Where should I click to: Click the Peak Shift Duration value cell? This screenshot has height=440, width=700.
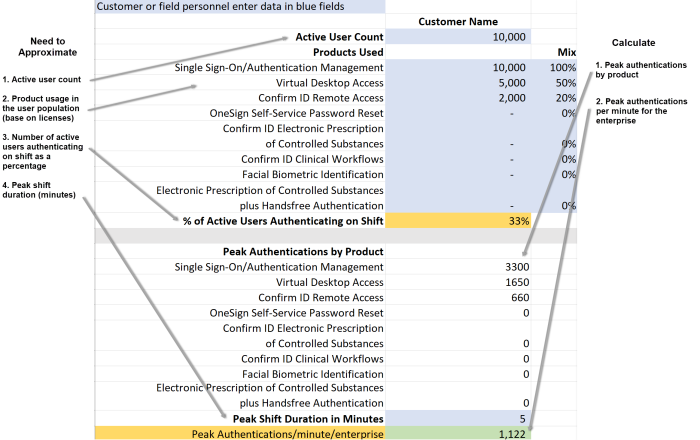[x=458, y=418]
